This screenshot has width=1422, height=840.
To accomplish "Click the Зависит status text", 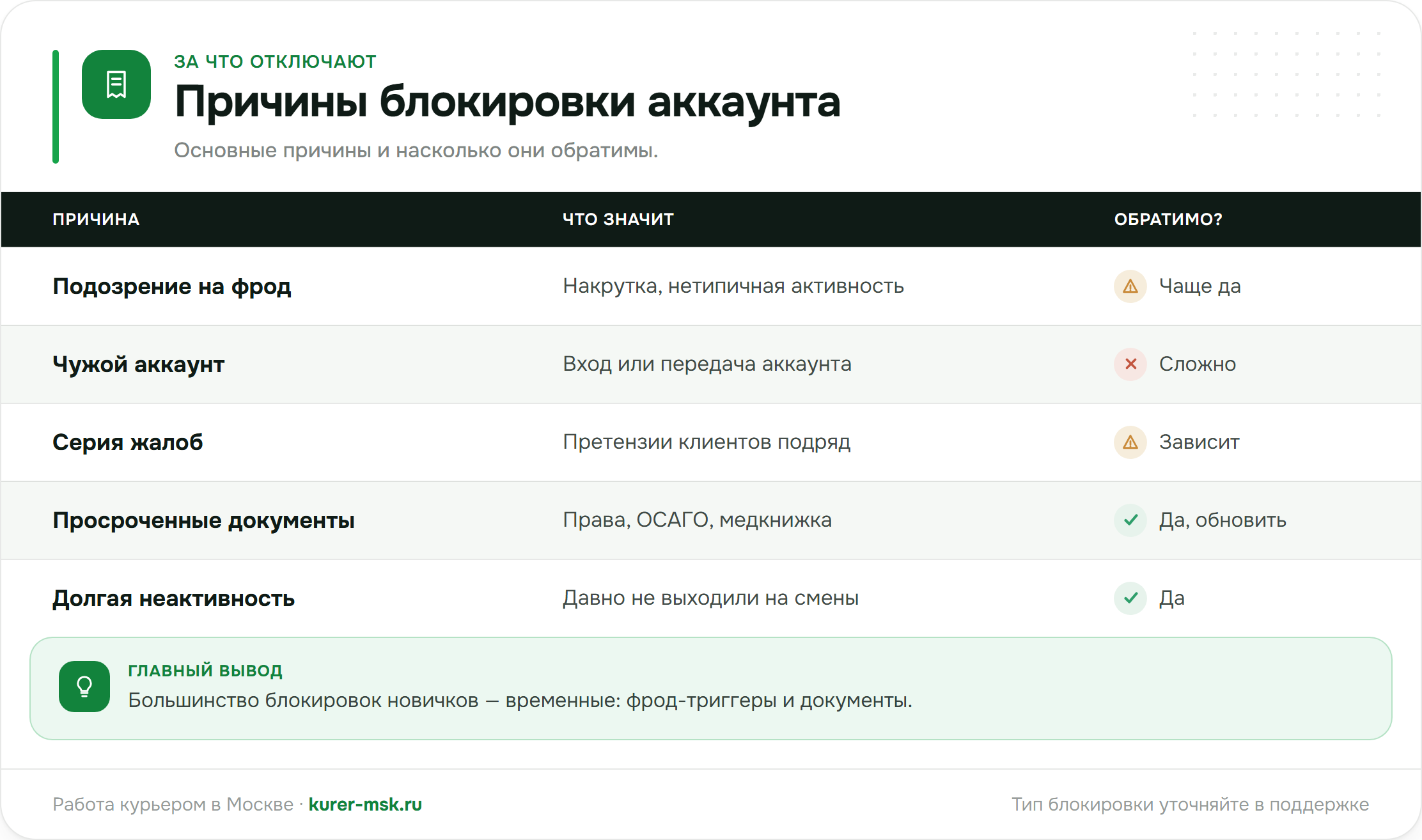I will coord(1199,442).
